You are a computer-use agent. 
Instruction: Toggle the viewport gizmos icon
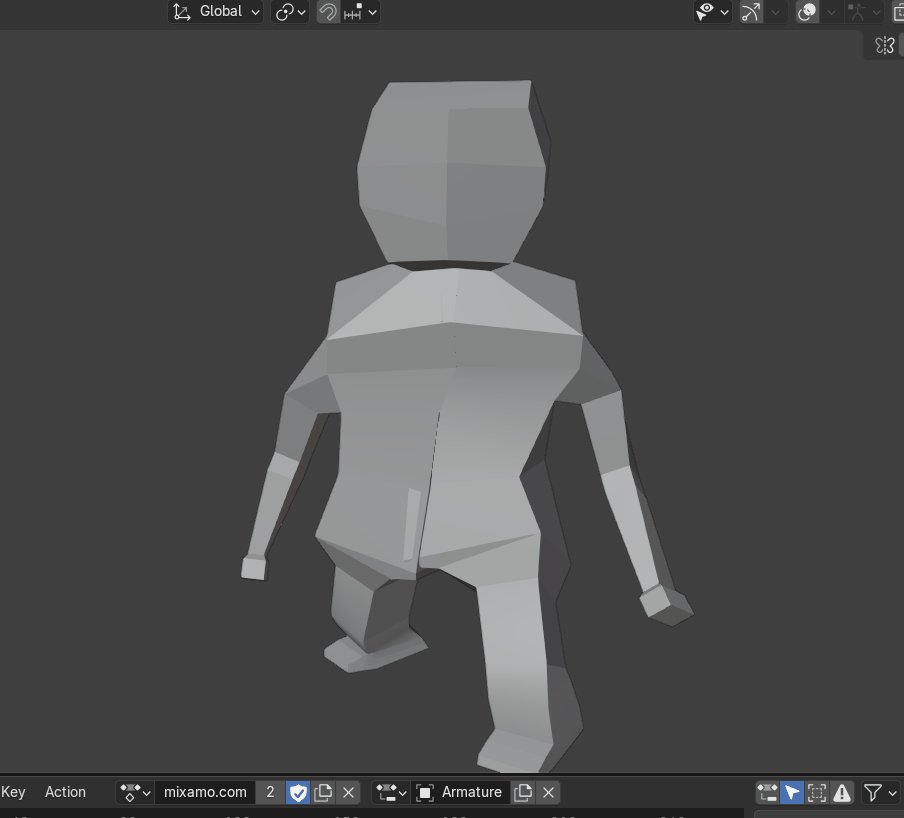751,12
